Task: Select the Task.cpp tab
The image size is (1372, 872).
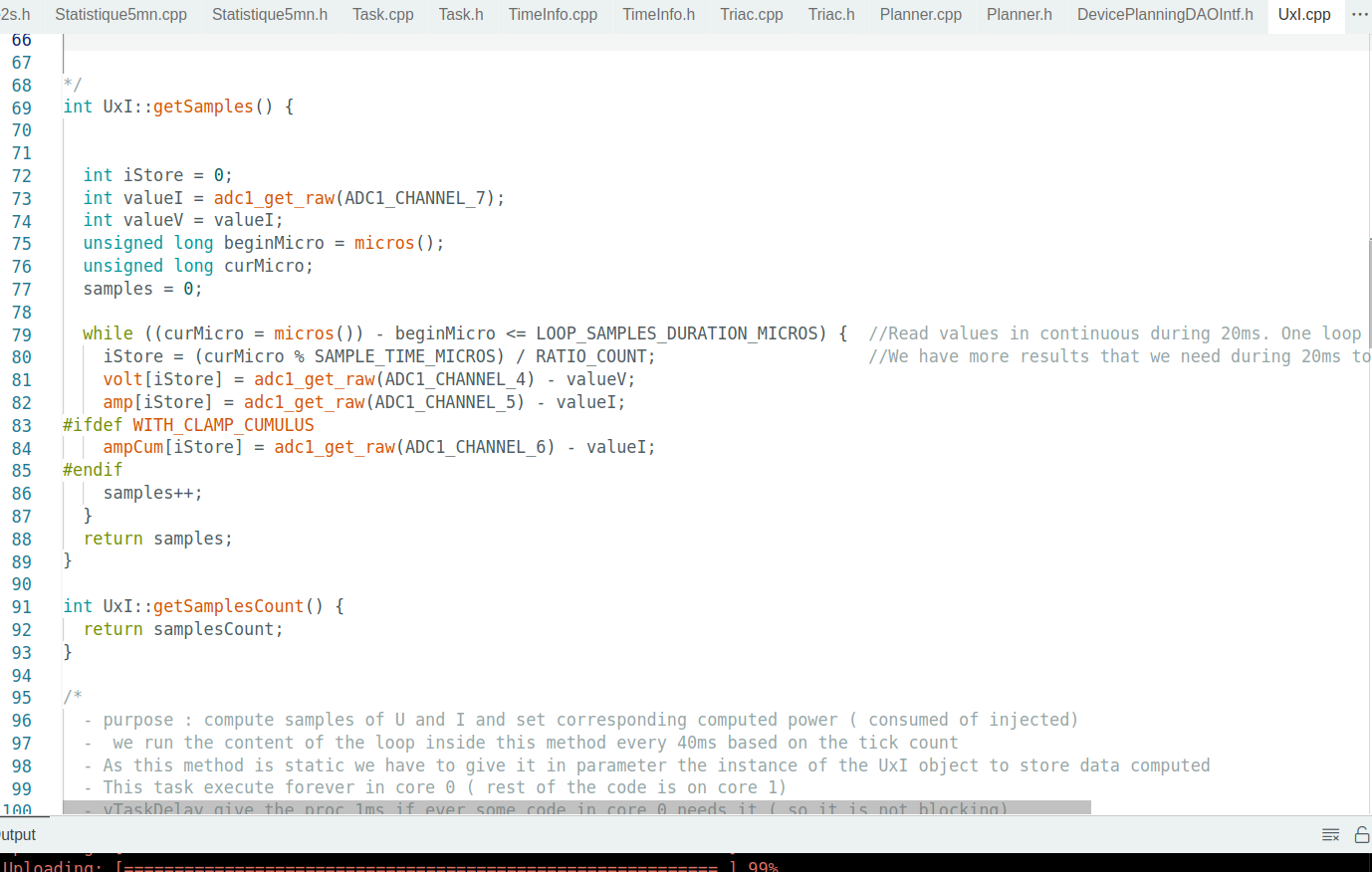Action: coord(382,15)
